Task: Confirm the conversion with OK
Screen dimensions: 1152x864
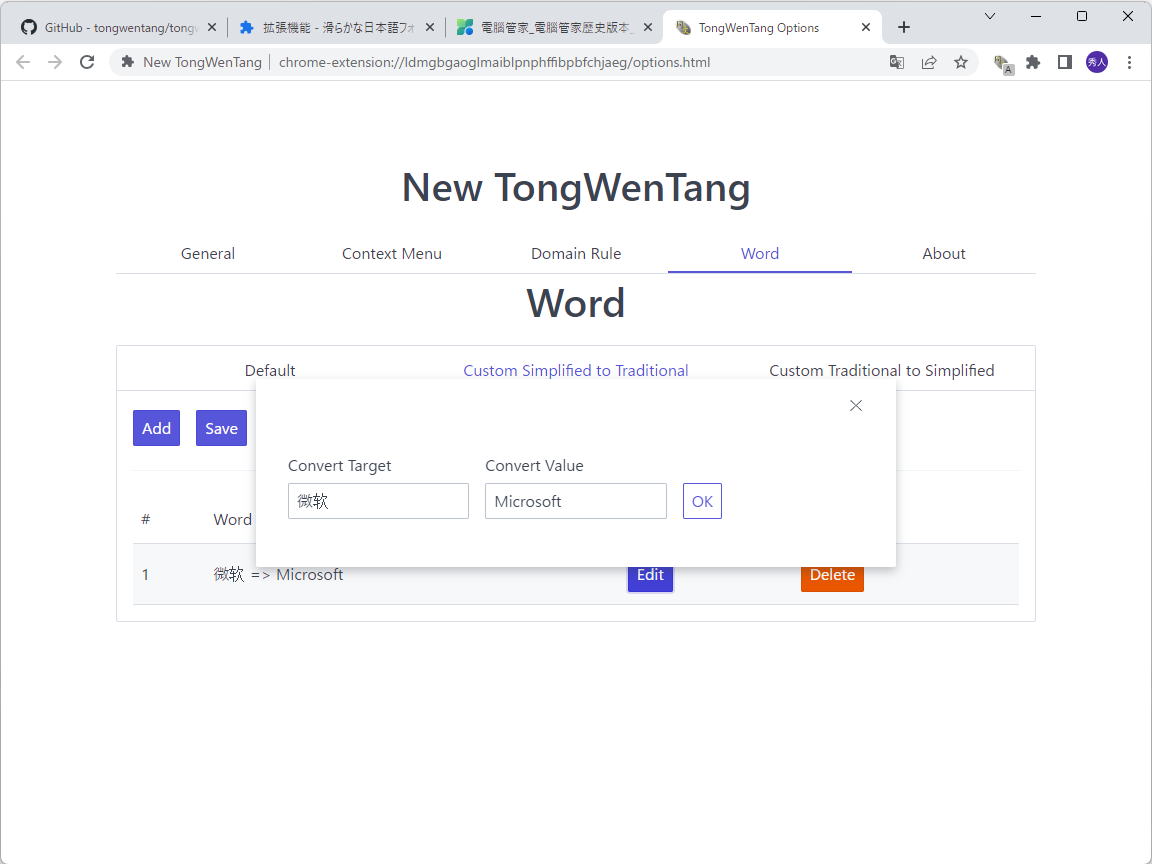Action: [702, 501]
